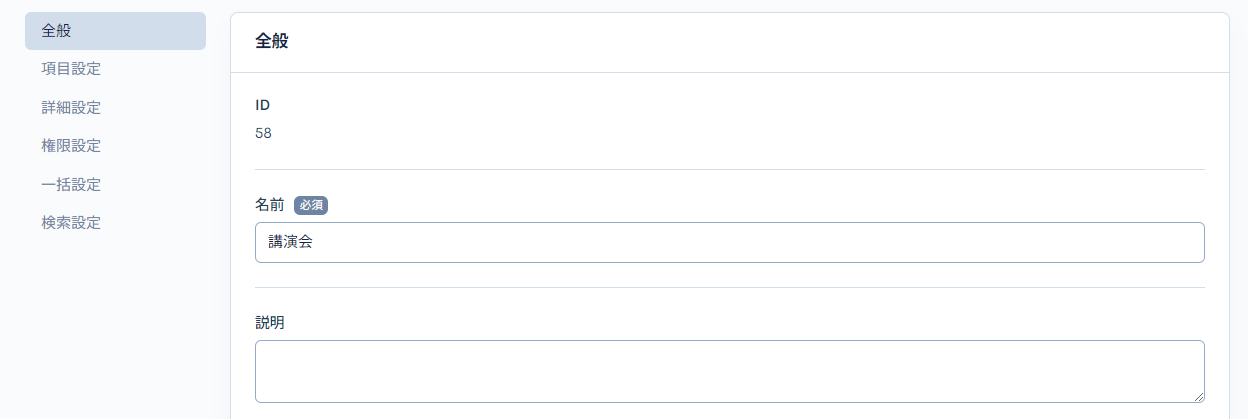Click the 全般 panel heading

pyautogui.click(x=272, y=42)
